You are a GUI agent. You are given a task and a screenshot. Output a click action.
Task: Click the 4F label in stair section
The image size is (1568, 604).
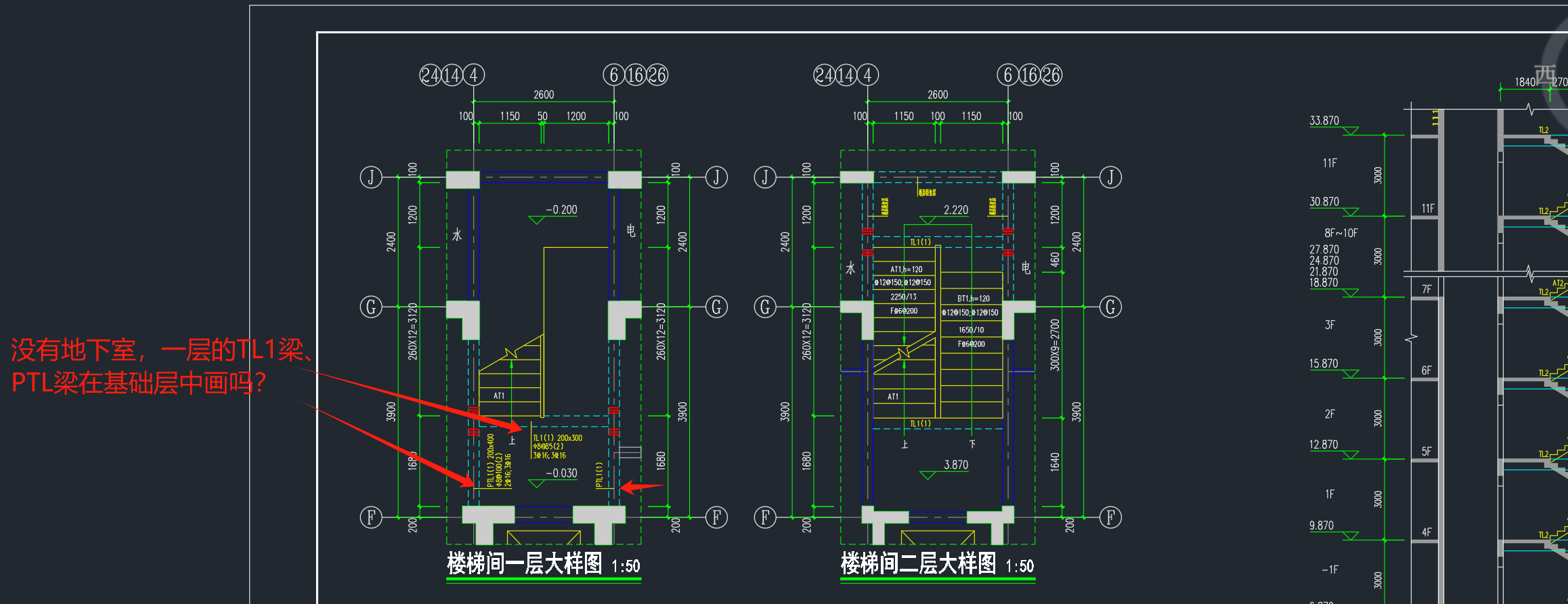1427,532
